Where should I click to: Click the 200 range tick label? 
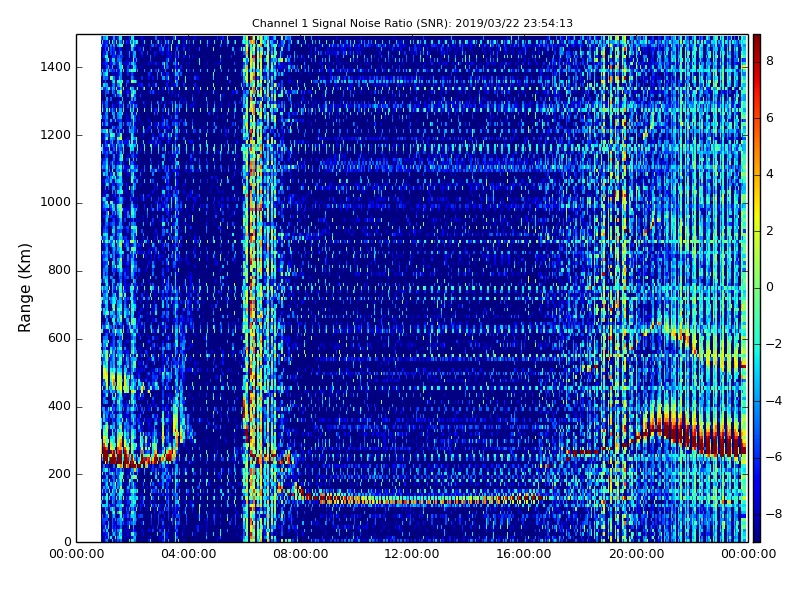(59, 474)
